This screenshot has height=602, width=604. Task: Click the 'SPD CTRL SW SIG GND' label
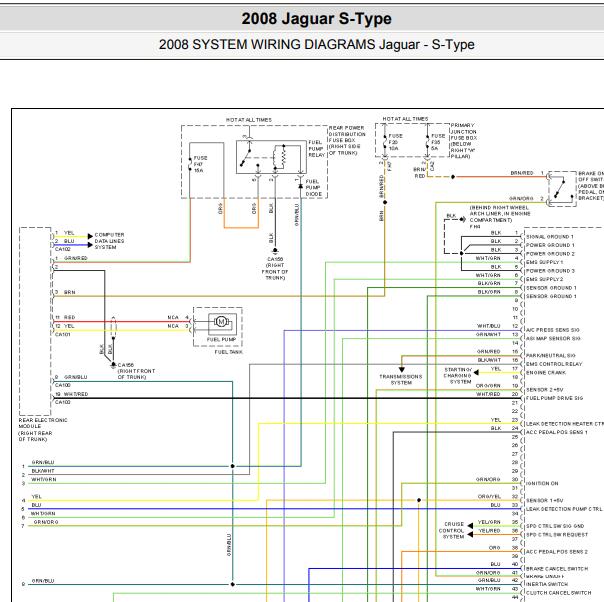coord(555,526)
